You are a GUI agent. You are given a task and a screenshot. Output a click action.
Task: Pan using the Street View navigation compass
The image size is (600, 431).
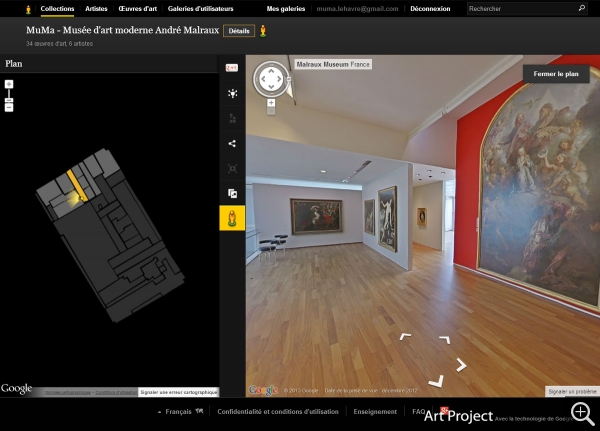270,78
